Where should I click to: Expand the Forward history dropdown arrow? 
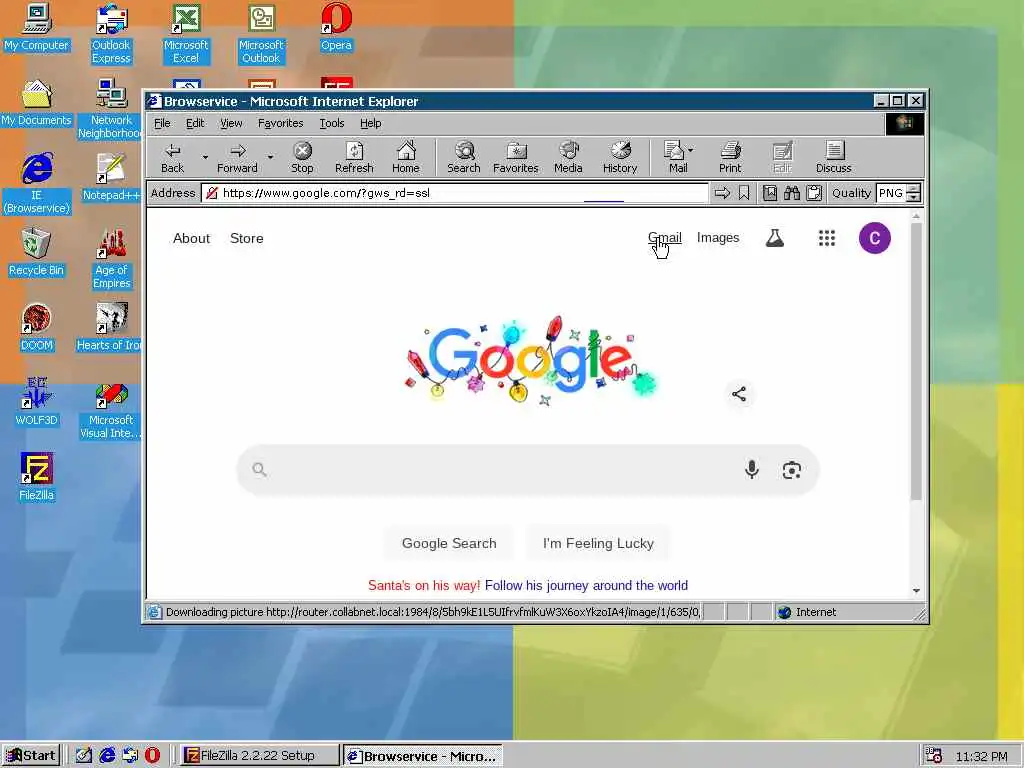[x=270, y=157]
